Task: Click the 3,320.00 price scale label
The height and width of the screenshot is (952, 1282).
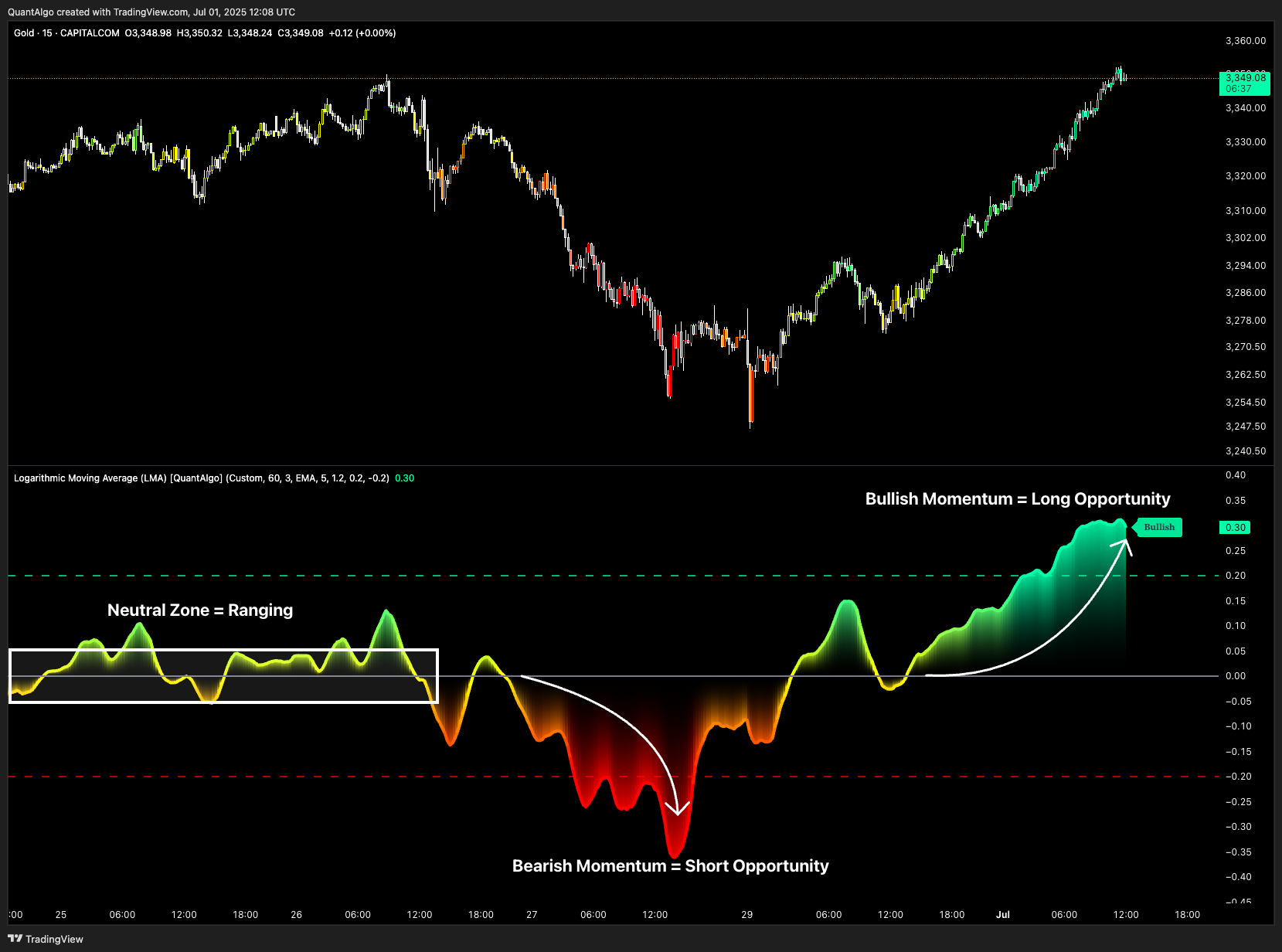Action: coord(1246,176)
